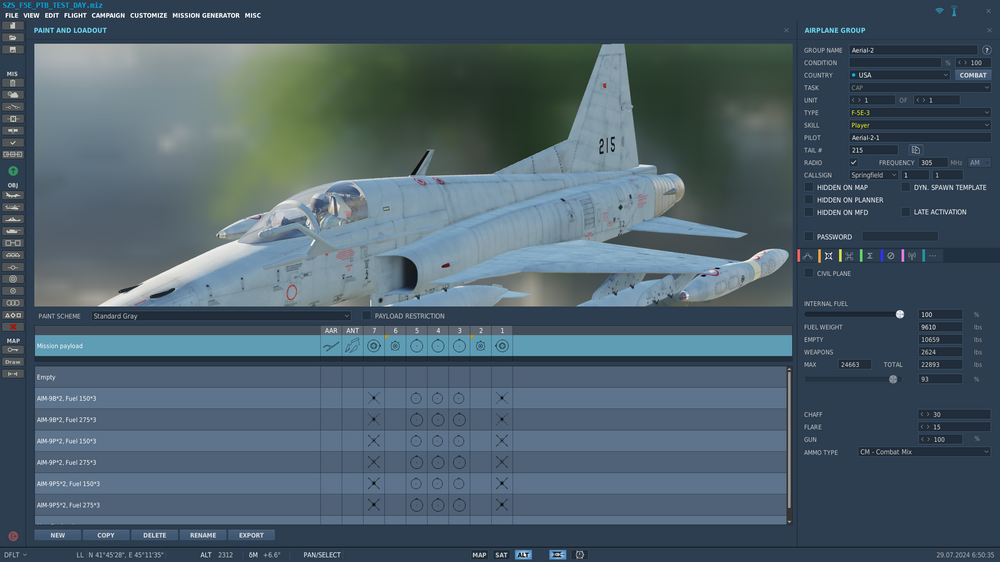This screenshot has width=1000, height=562.
Task: Open the route waypoints tab icon
Action: 807,256
